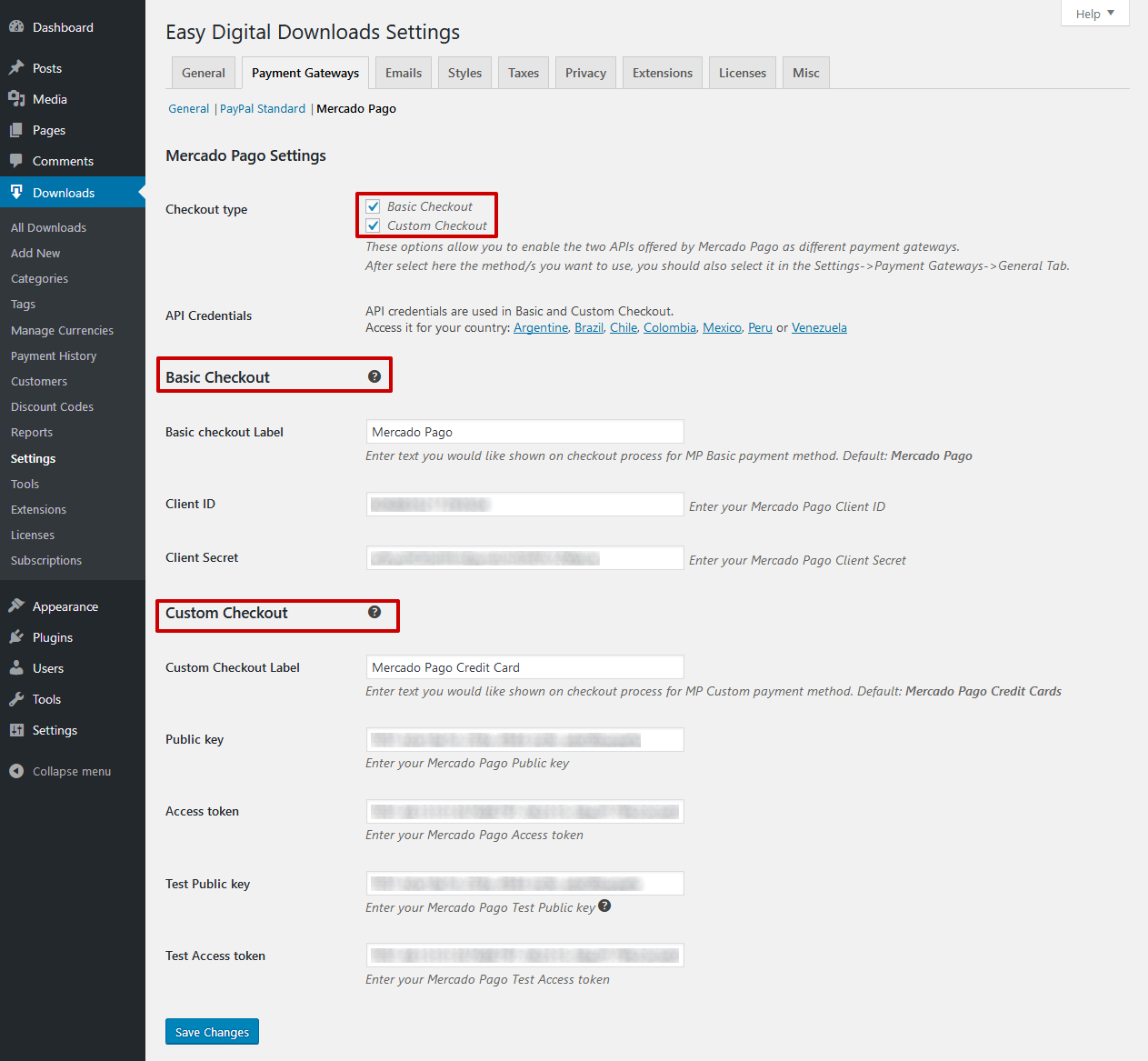1148x1061 pixels.
Task: Toggle the Custom Checkout checkbox
Action: tap(373, 225)
